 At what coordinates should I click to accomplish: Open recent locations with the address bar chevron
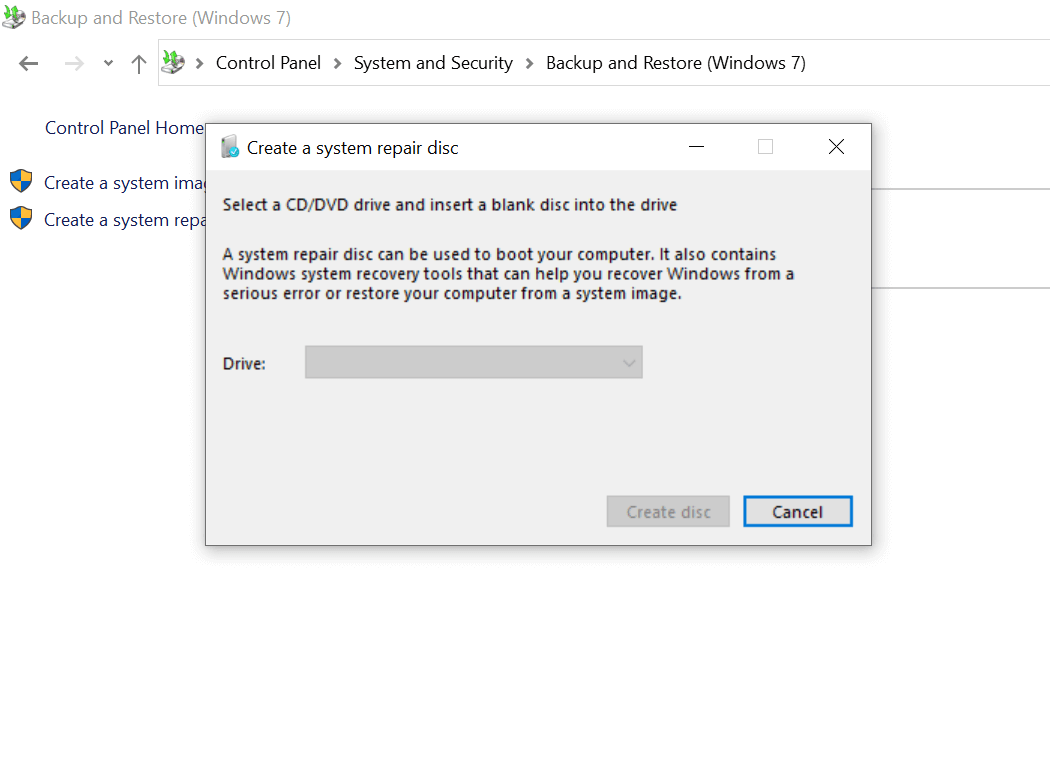[106, 62]
